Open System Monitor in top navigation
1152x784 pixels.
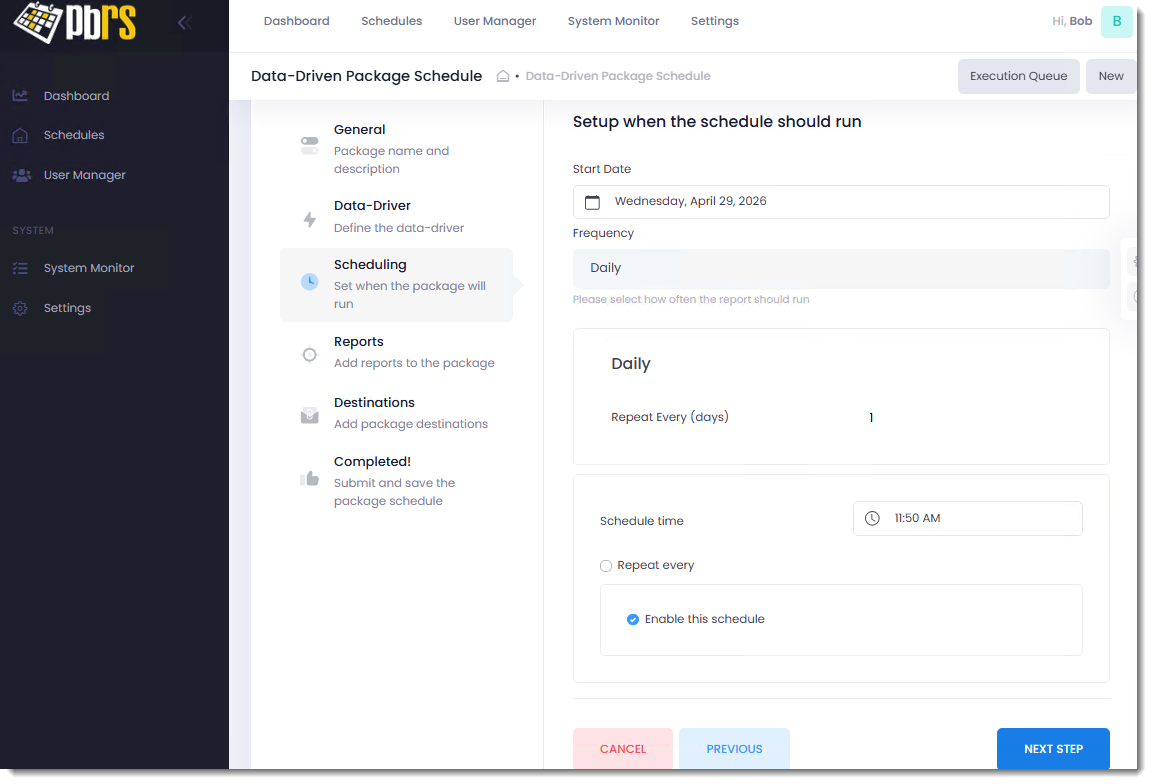point(613,21)
